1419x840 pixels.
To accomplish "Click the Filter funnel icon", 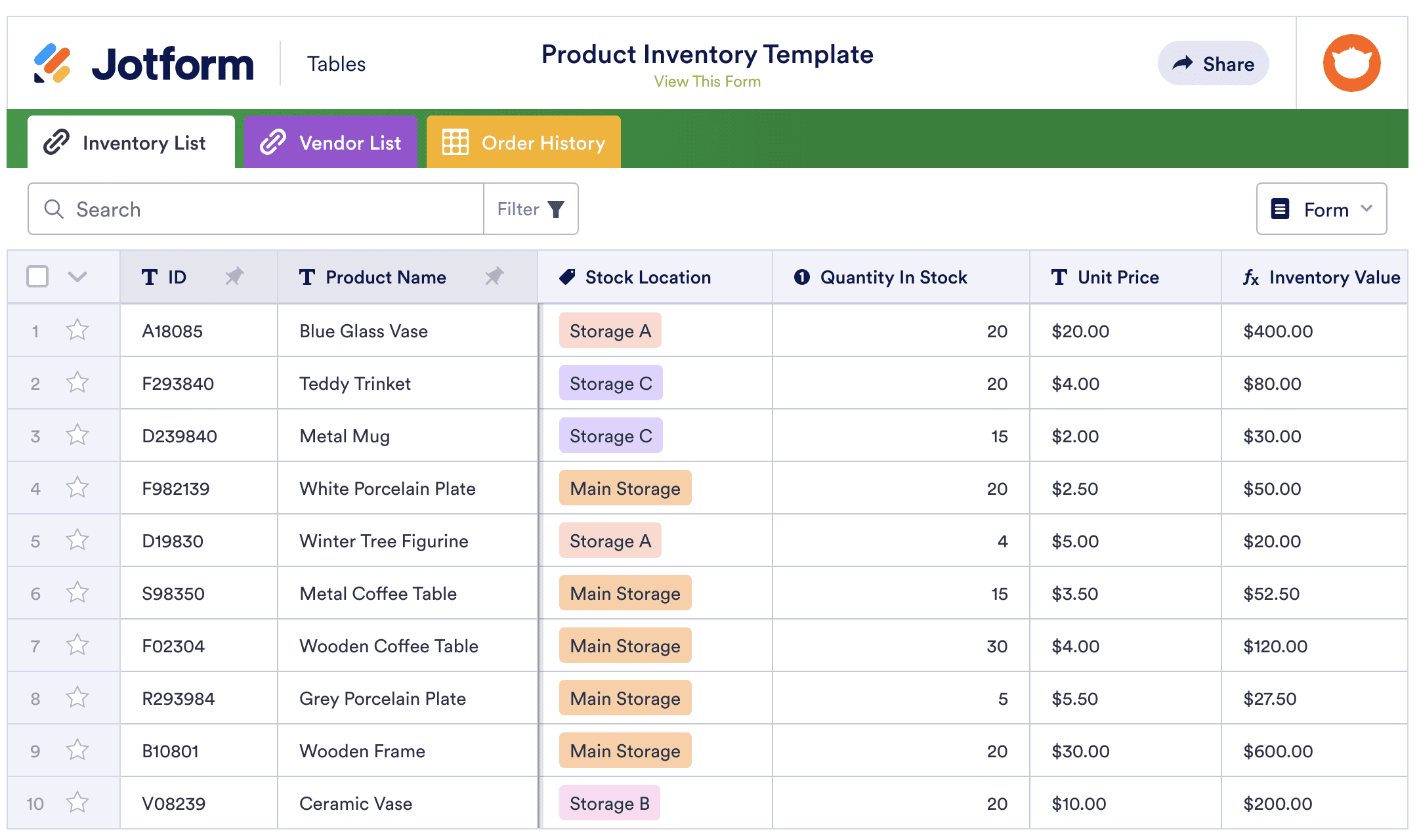I will 556,209.
